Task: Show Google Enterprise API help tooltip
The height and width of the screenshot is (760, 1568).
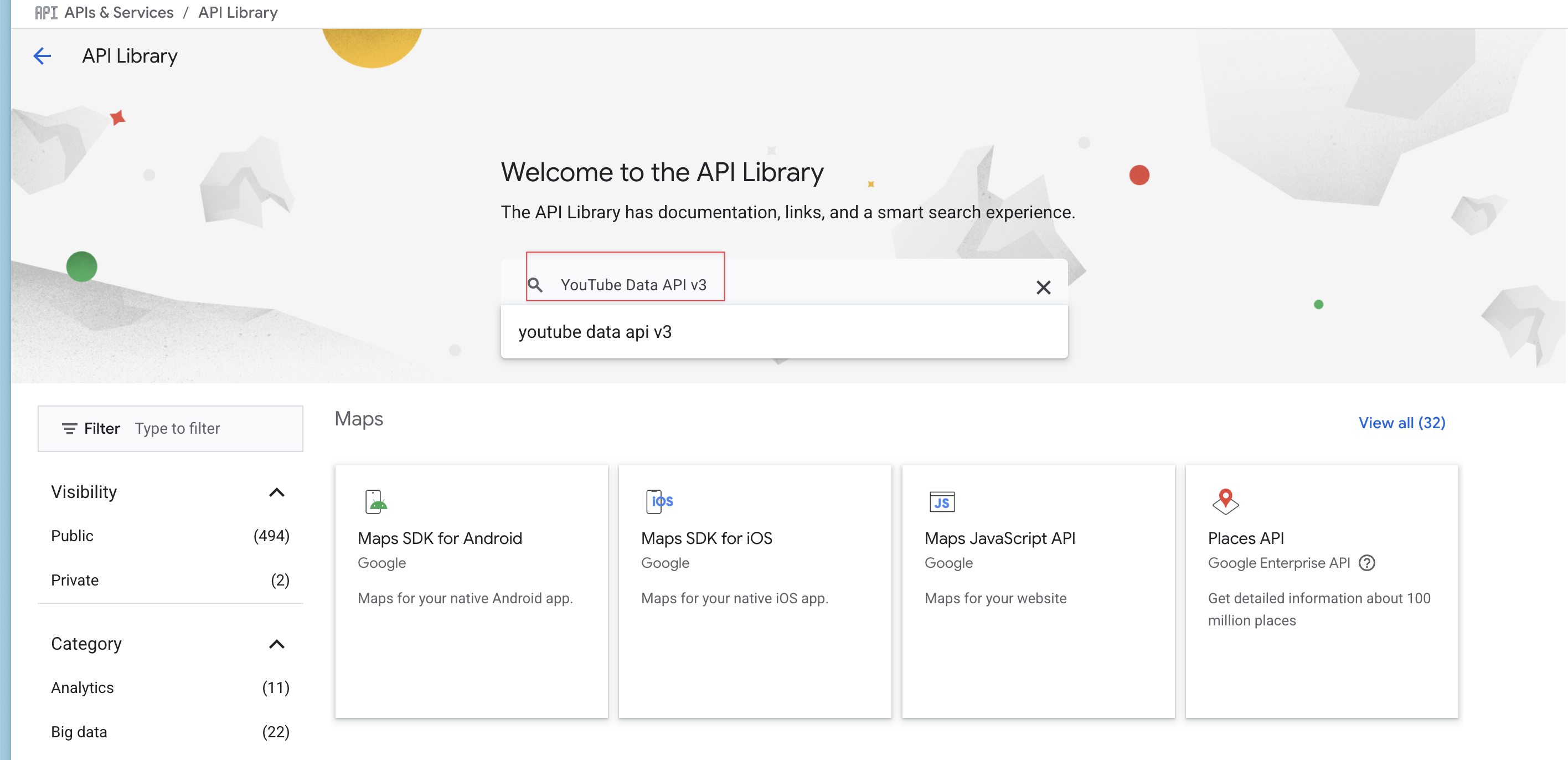Action: (1366, 563)
